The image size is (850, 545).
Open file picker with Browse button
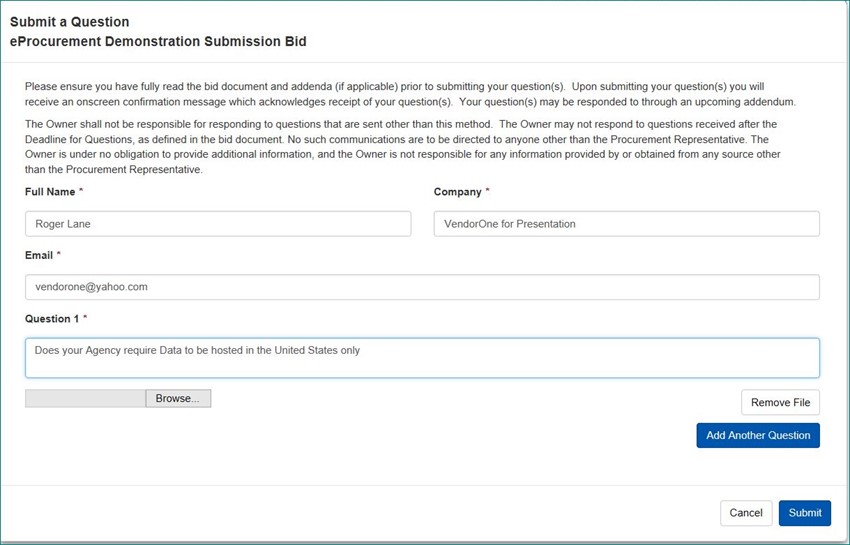[x=178, y=398]
